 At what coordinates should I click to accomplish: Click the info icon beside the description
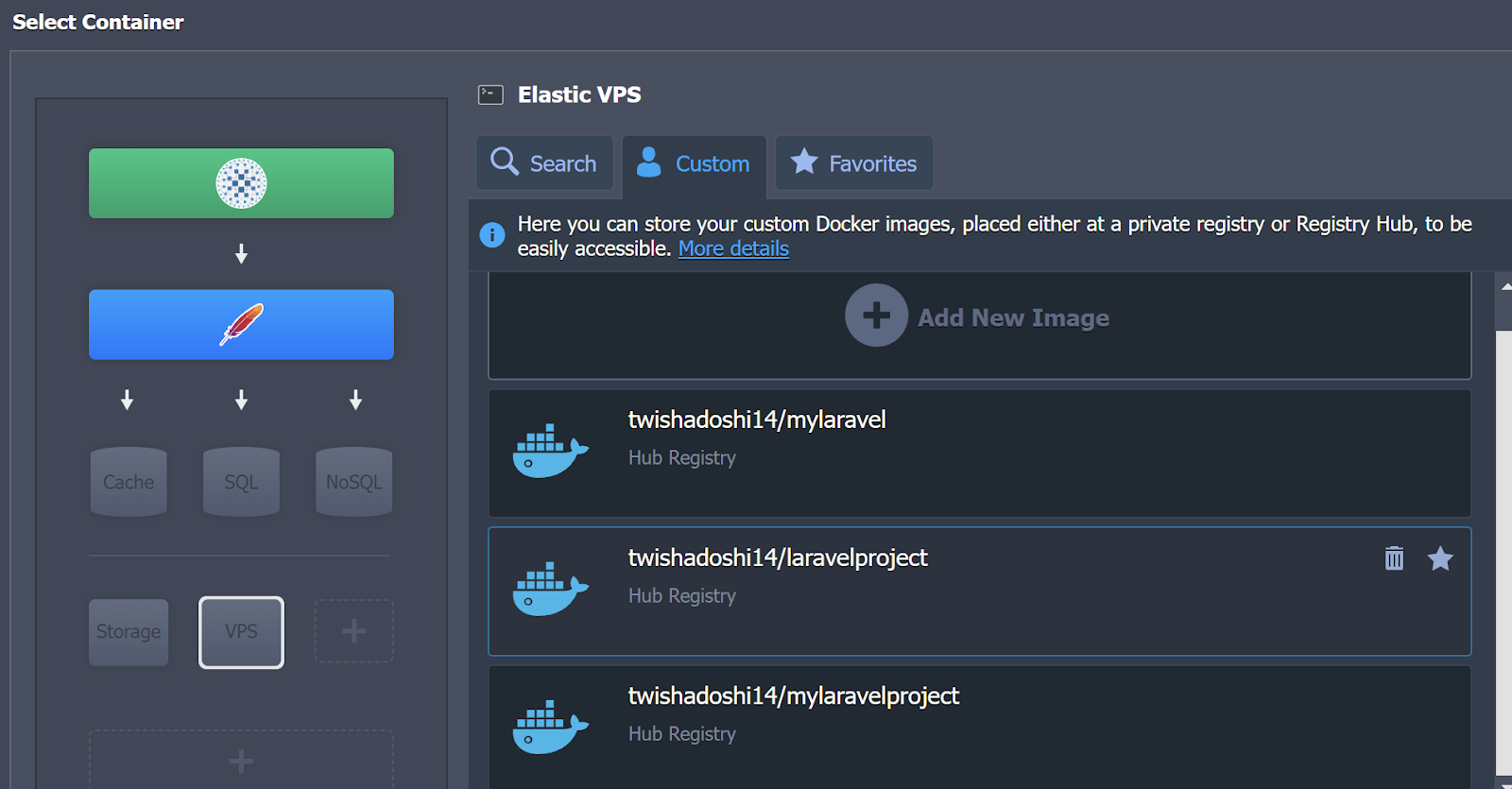pyautogui.click(x=492, y=234)
